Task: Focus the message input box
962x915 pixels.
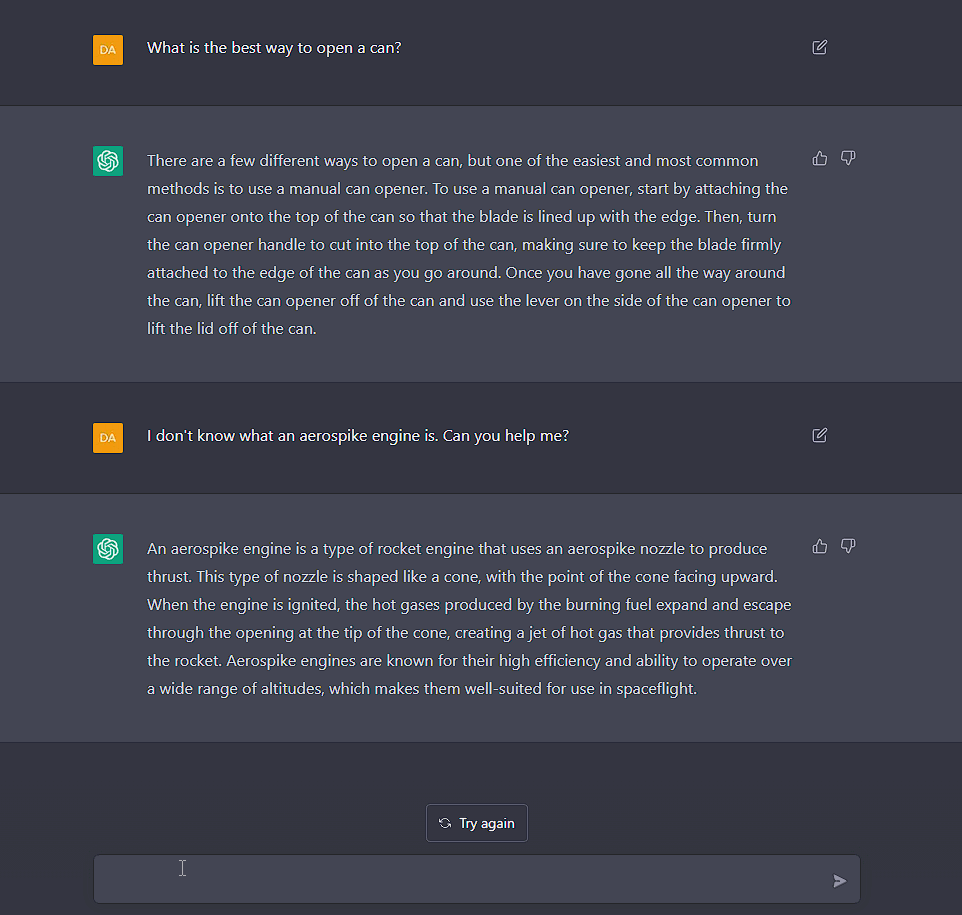Action: click(x=460, y=880)
